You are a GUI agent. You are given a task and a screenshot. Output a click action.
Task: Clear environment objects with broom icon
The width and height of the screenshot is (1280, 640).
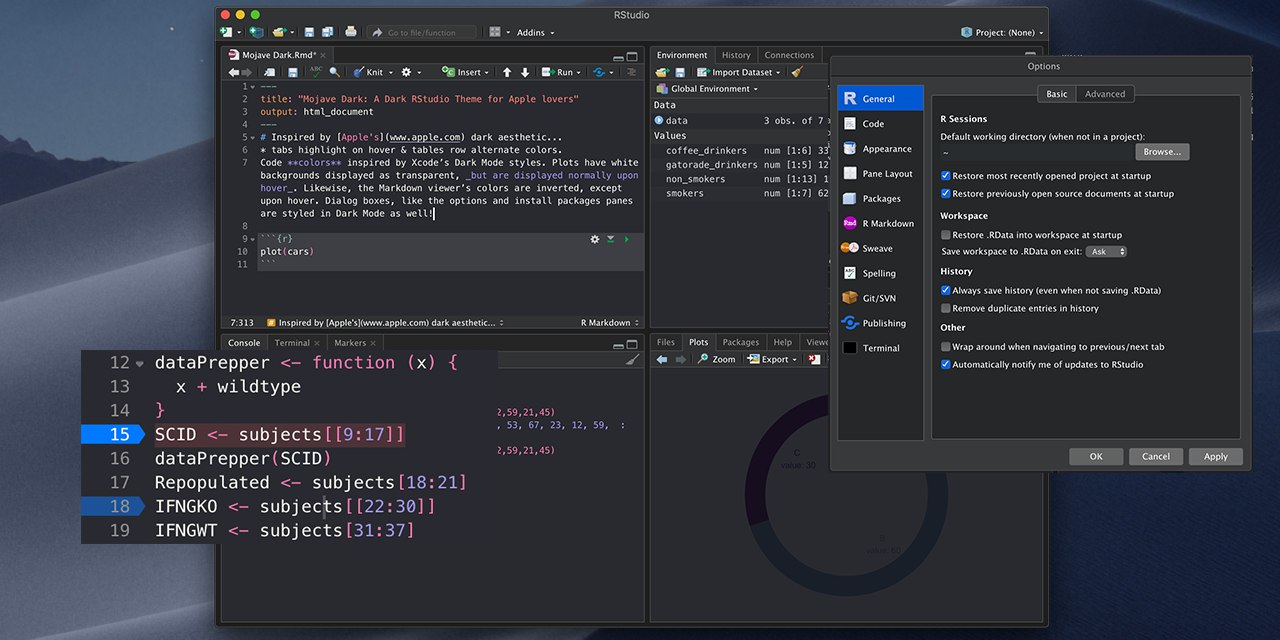797,72
